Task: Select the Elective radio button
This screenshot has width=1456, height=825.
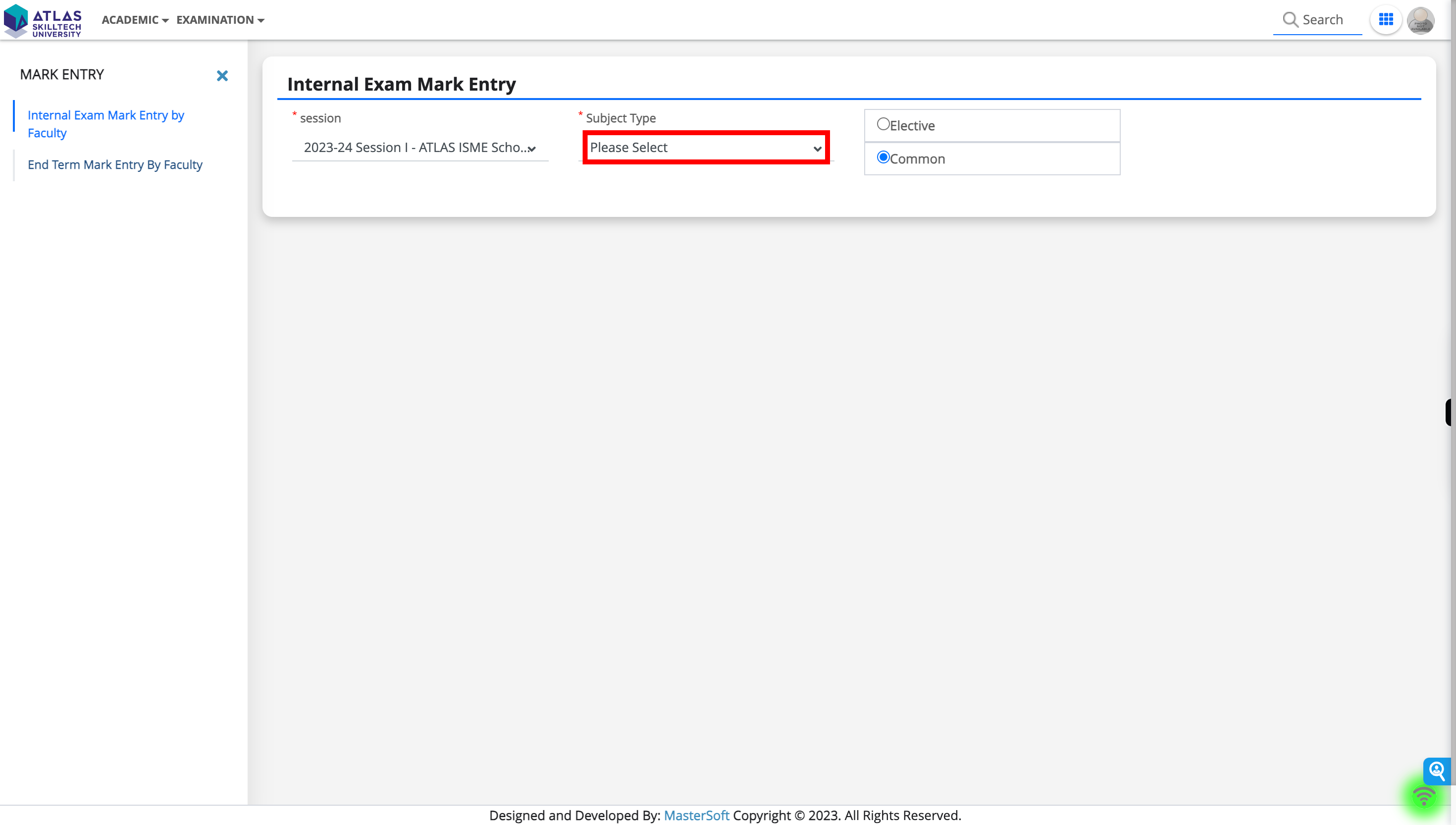Action: [884, 124]
